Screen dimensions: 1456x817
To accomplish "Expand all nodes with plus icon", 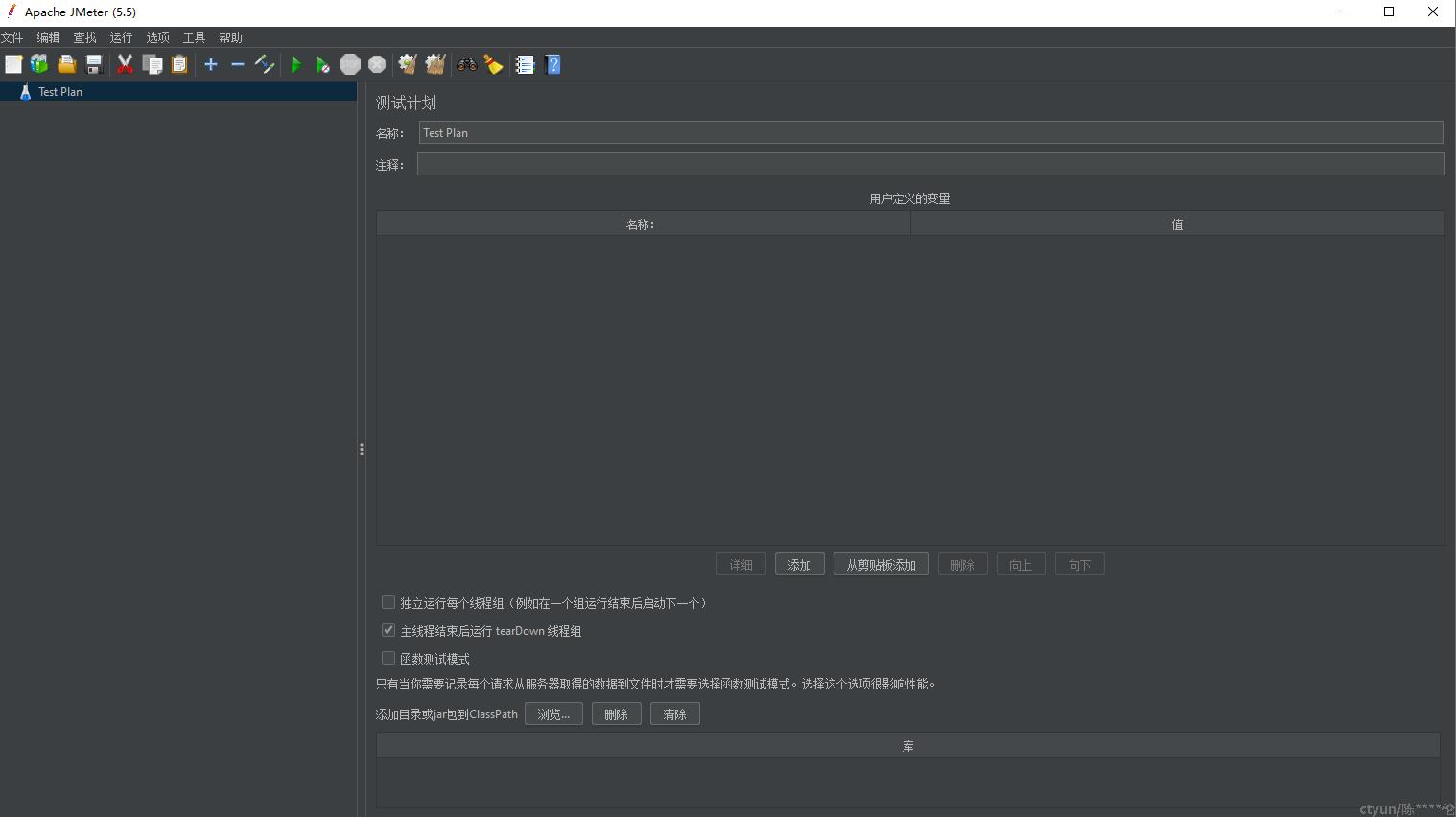I will pyautogui.click(x=211, y=64).
